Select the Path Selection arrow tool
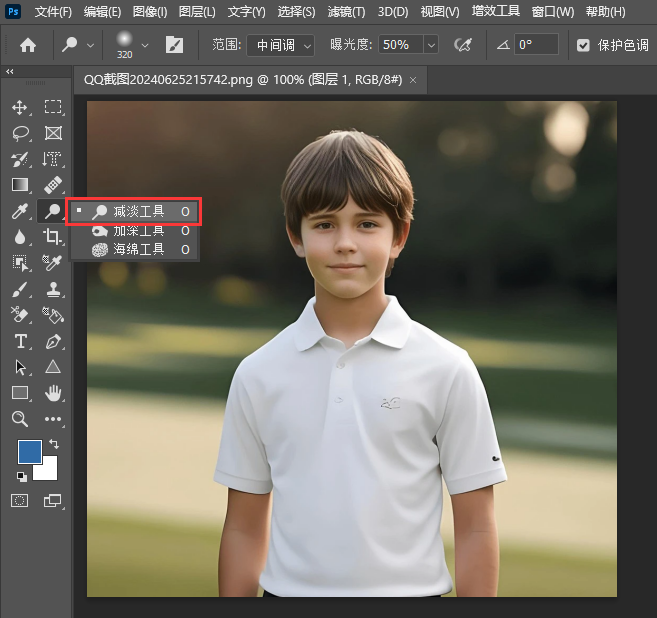657x618 pixels. pos(20,367)
